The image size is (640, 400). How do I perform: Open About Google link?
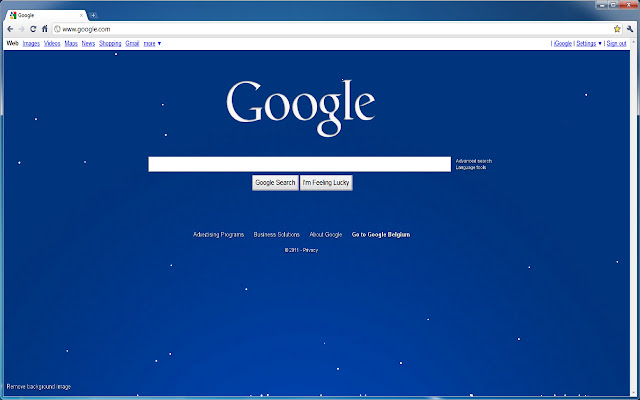326,235
